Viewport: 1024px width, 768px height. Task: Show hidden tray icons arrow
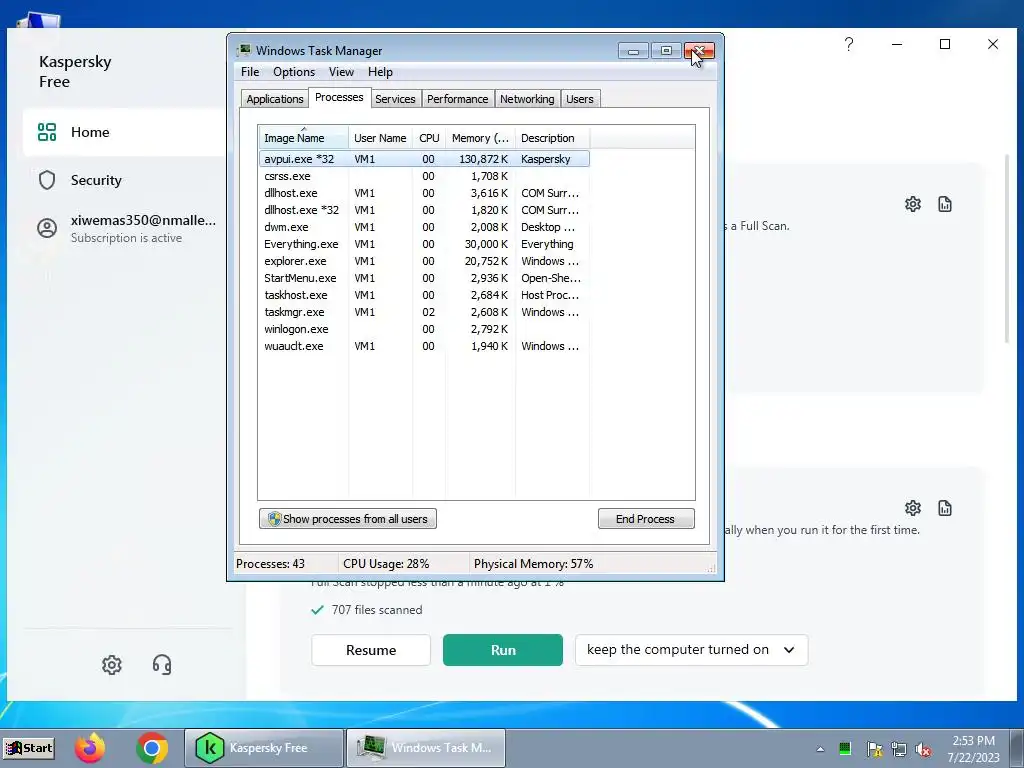820,749
